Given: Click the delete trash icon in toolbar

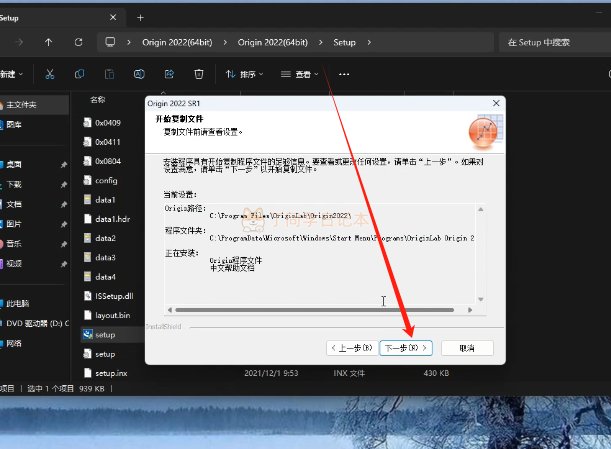Looking at the screenshot, I should [199, 74].
